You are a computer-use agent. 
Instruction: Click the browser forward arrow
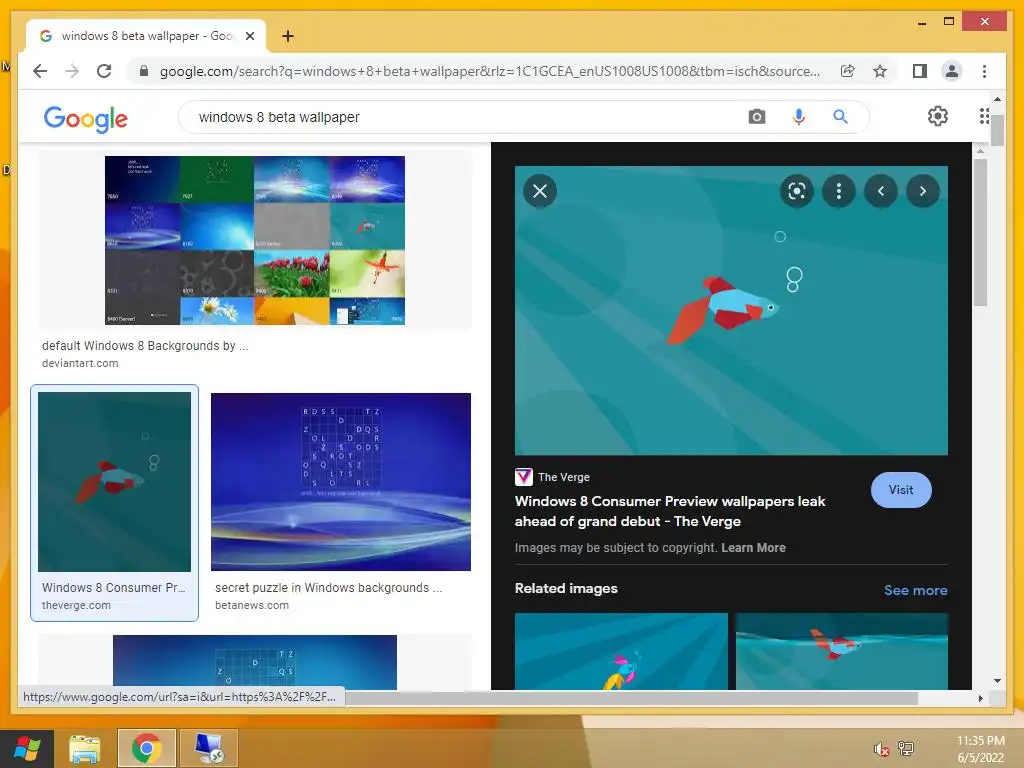click(72, 71)
